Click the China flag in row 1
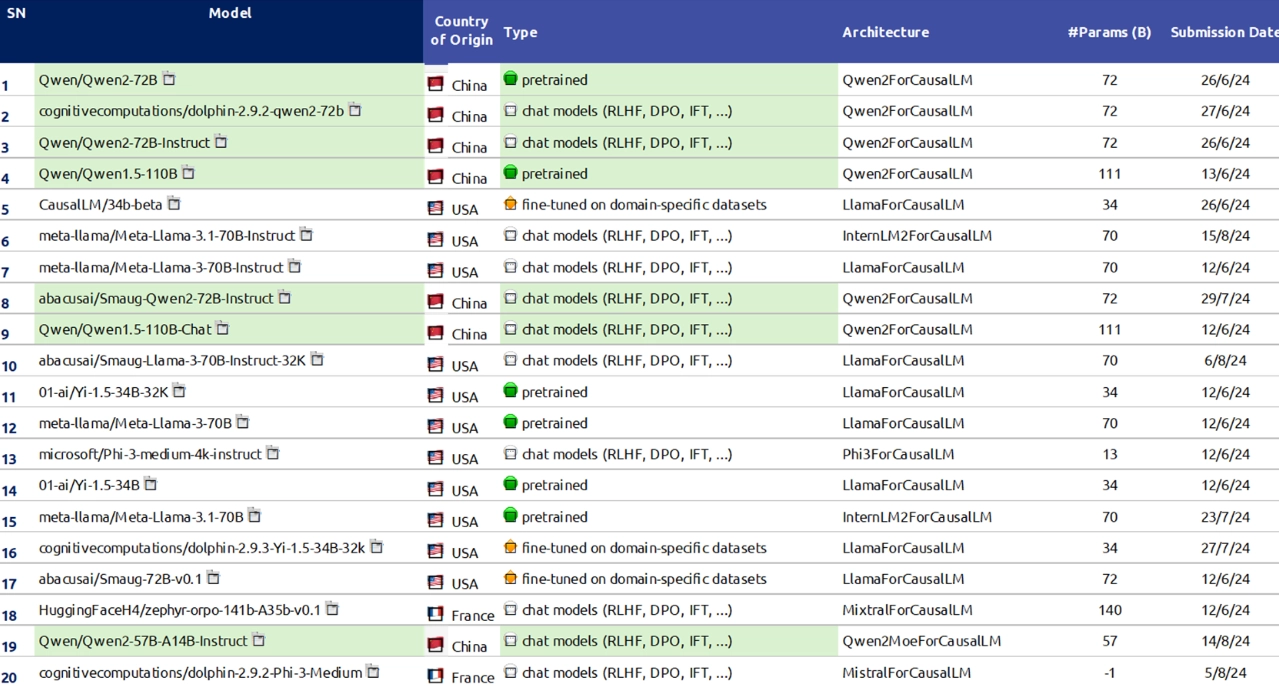This screenshot has width=1279, height=686. [x=435, y=85]
